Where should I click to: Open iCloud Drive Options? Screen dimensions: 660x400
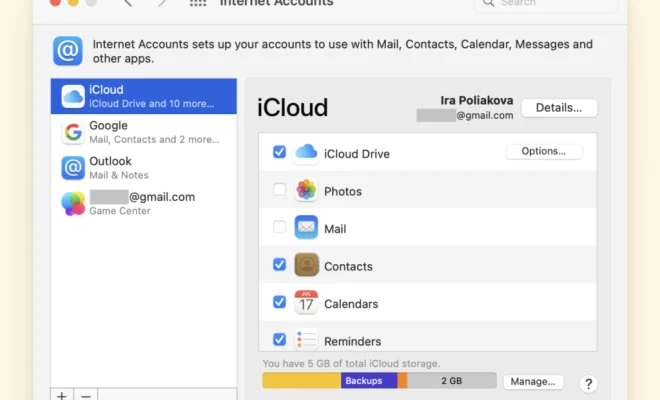(x=544, y=151)
